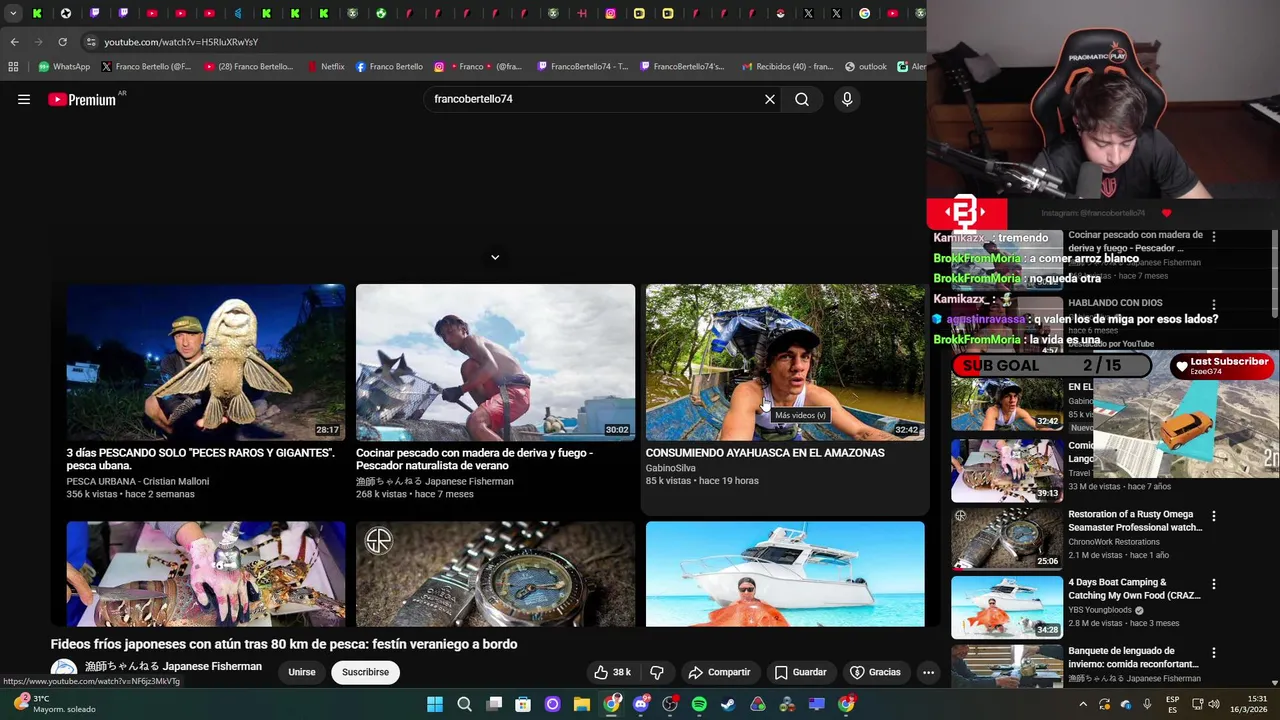Open volume control in system tray
1280x720 pixels.
tap(1215, 704)
